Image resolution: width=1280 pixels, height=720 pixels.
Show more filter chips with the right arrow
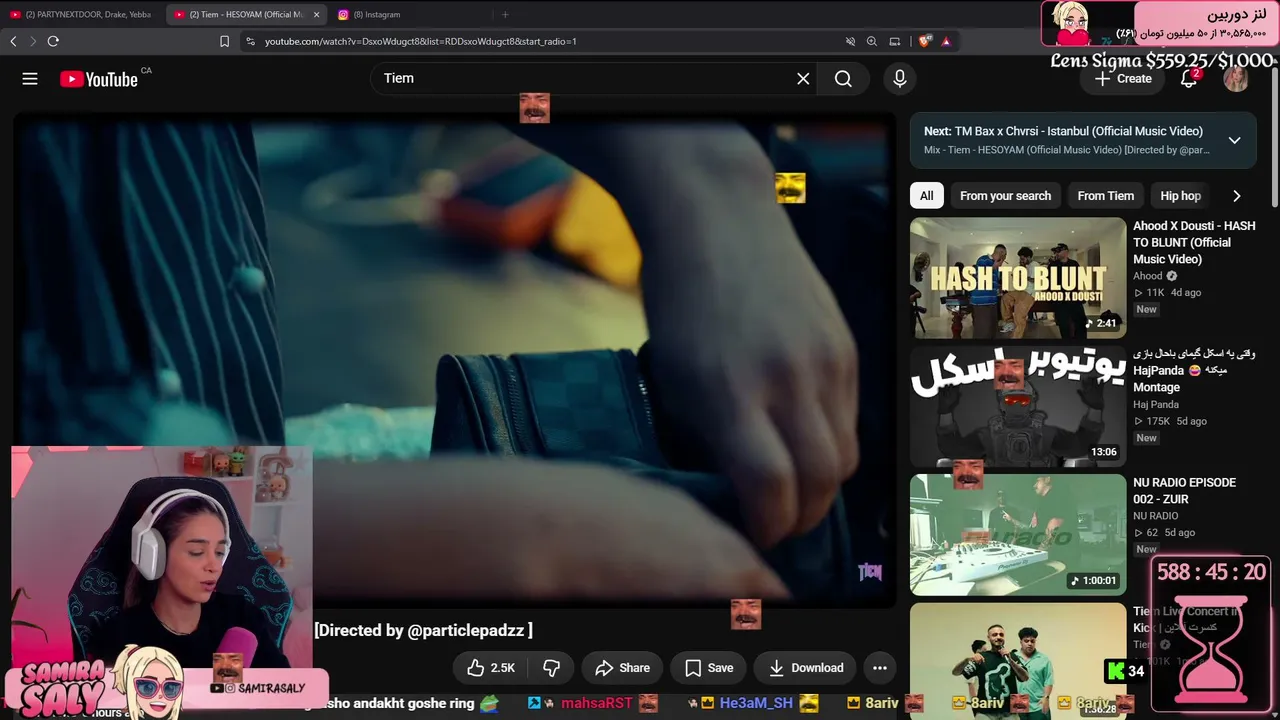point(1236,196)
